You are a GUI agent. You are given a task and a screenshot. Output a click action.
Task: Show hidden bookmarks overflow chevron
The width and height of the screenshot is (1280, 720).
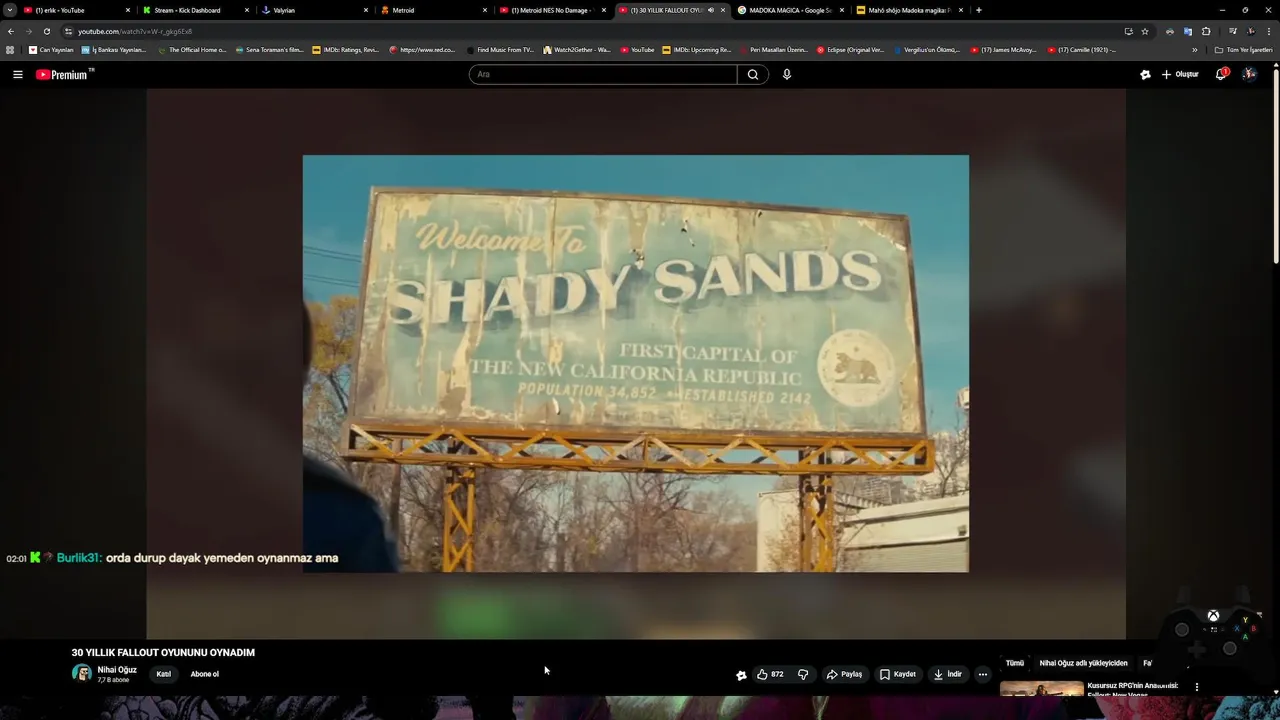pos(1194,50)
